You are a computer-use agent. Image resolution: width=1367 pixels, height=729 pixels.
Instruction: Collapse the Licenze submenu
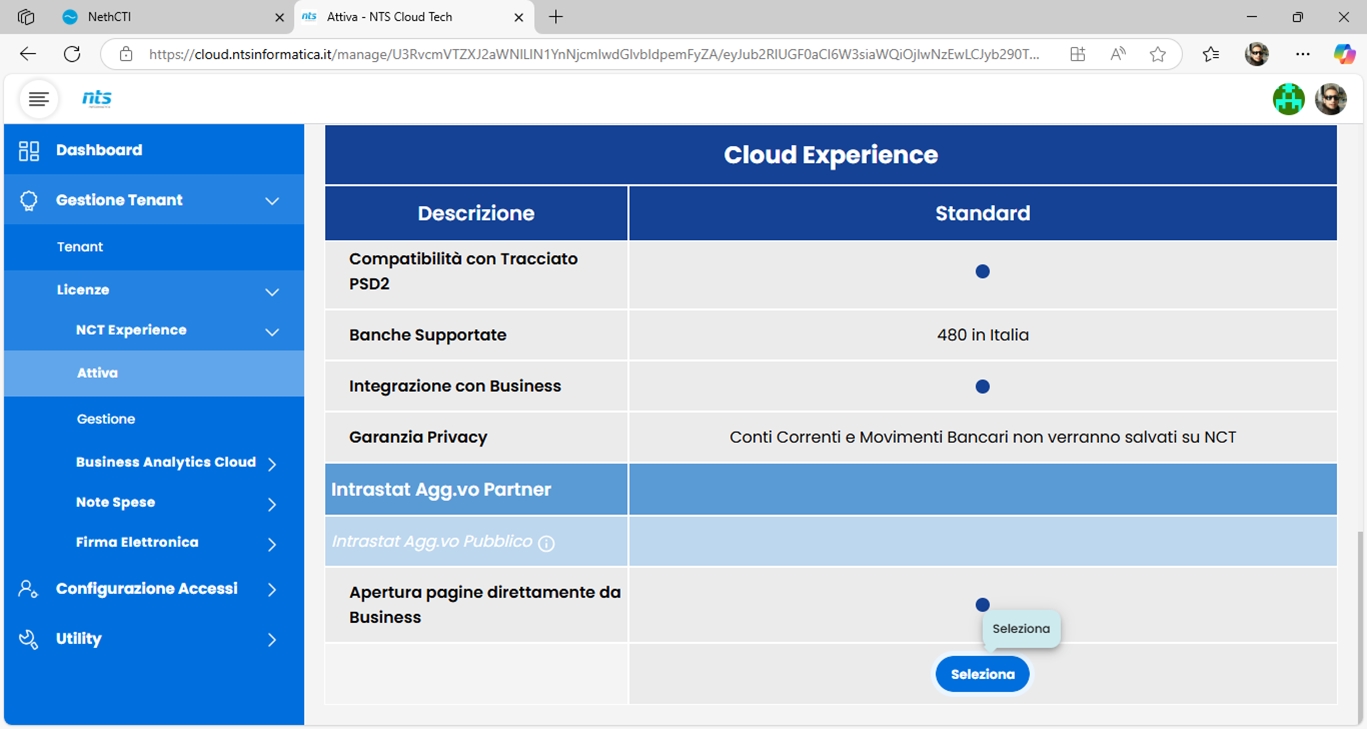click(x=271, y=291)
